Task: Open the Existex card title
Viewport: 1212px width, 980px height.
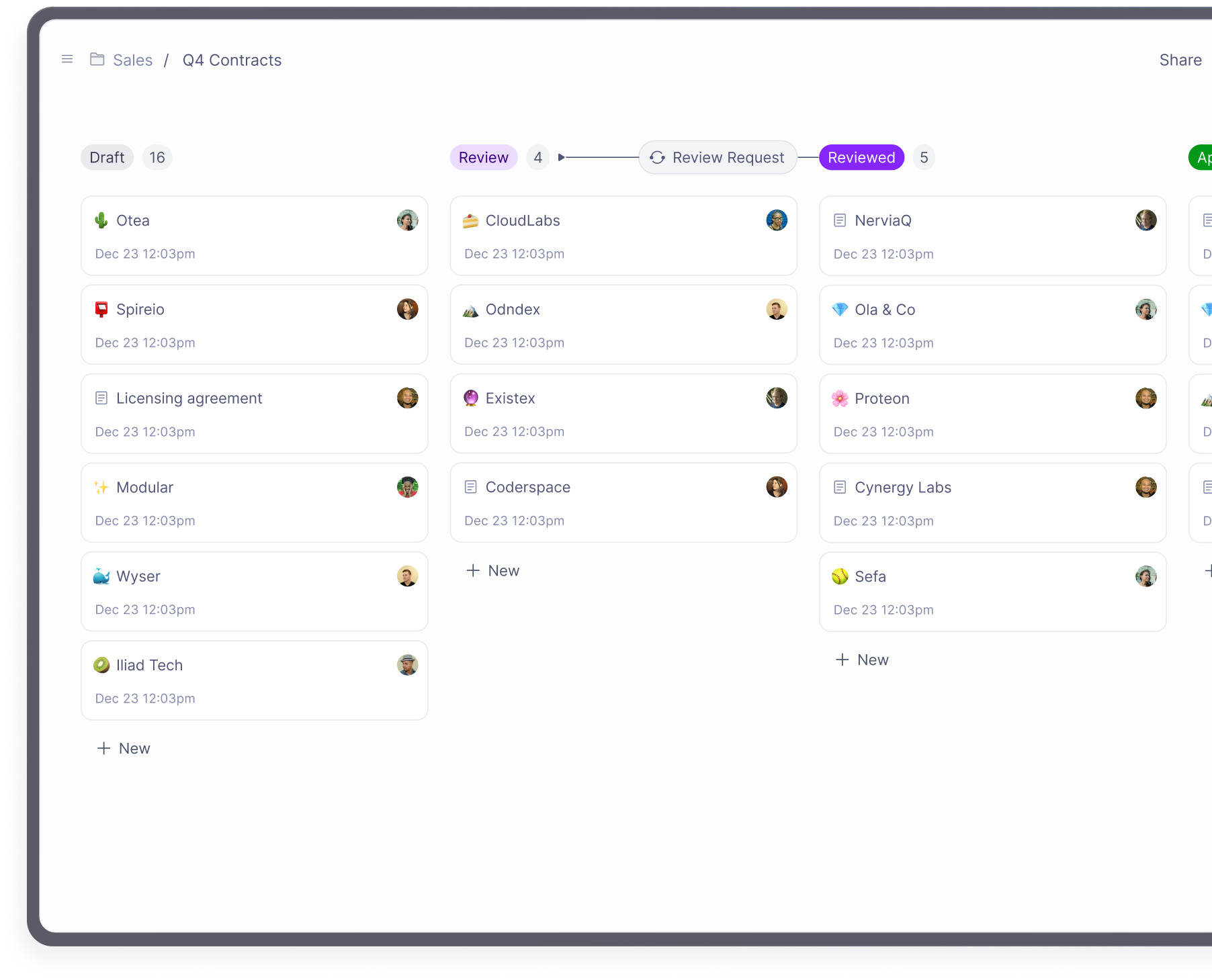Action: pyautogui.click(x=511, y=398)
